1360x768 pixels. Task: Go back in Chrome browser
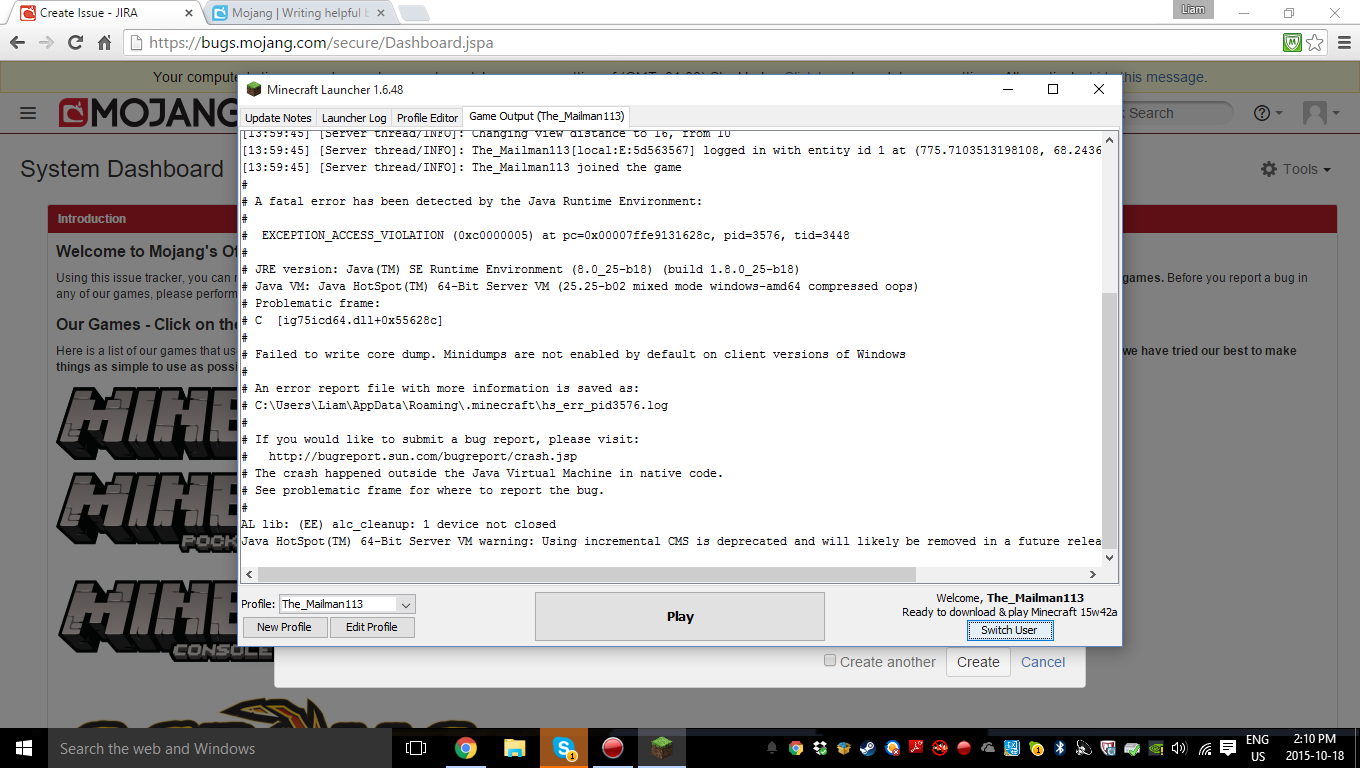click(18, 43)
